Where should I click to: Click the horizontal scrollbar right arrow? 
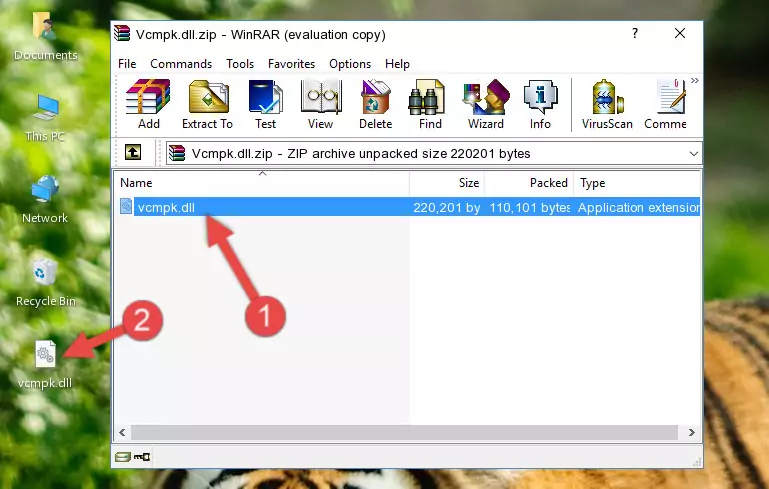(x=692, y=432)
